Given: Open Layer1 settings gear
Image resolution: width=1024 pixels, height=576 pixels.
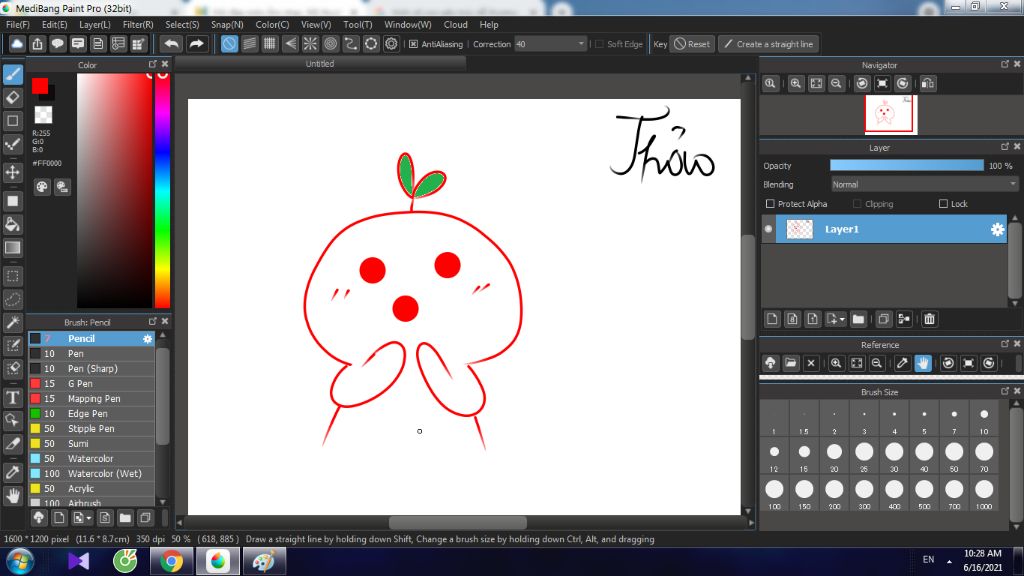Looking at the screenshot, I should point(997,229).
